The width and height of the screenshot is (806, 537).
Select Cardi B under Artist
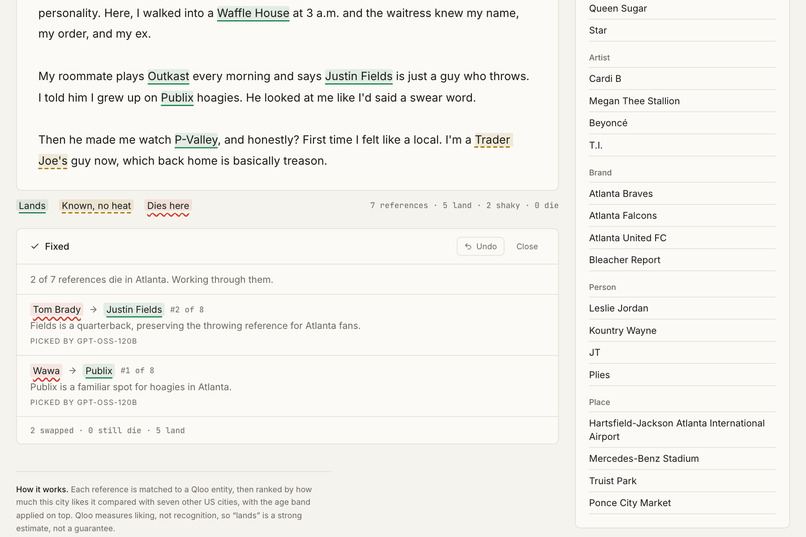(x=682, y=79)
